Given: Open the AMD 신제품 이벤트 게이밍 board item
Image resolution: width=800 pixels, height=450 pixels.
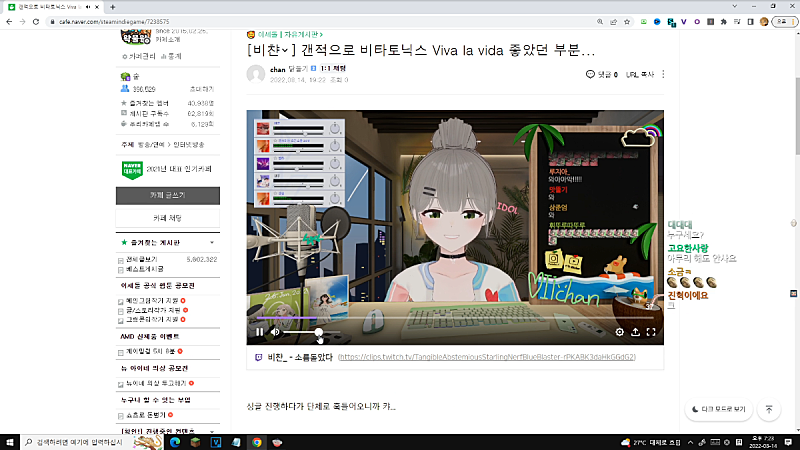Looking at the screenshot, I should point(151,352).
